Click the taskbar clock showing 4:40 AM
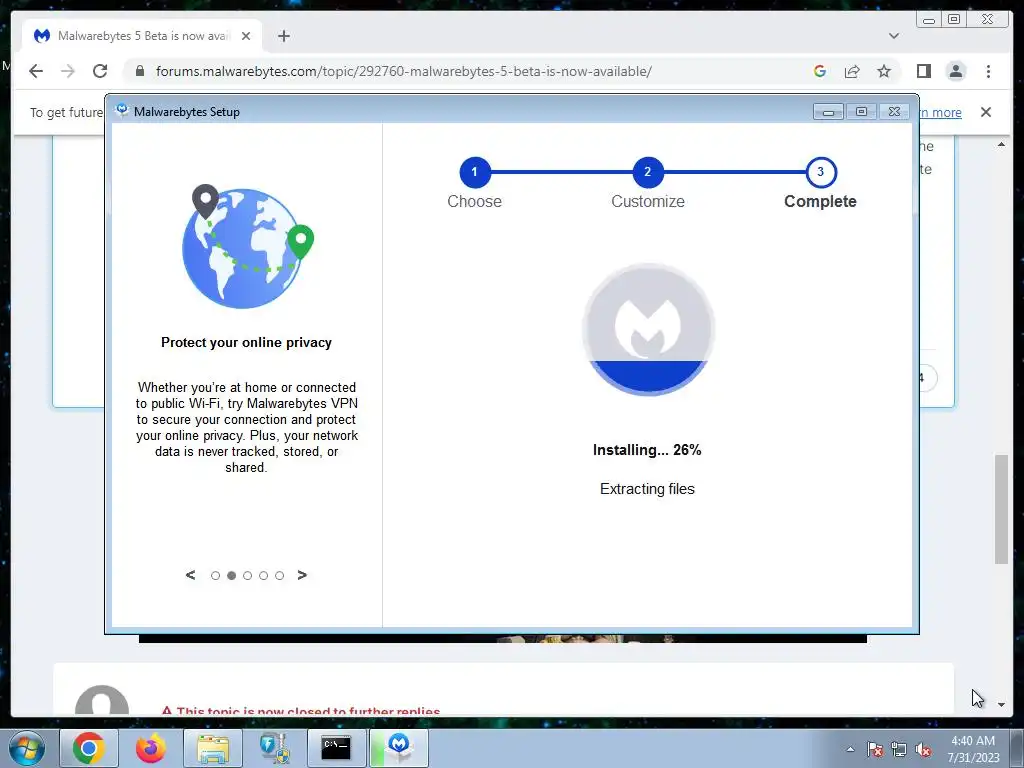Image resolution: width=1024 pixels, height=768 pixels. (973, 748)
